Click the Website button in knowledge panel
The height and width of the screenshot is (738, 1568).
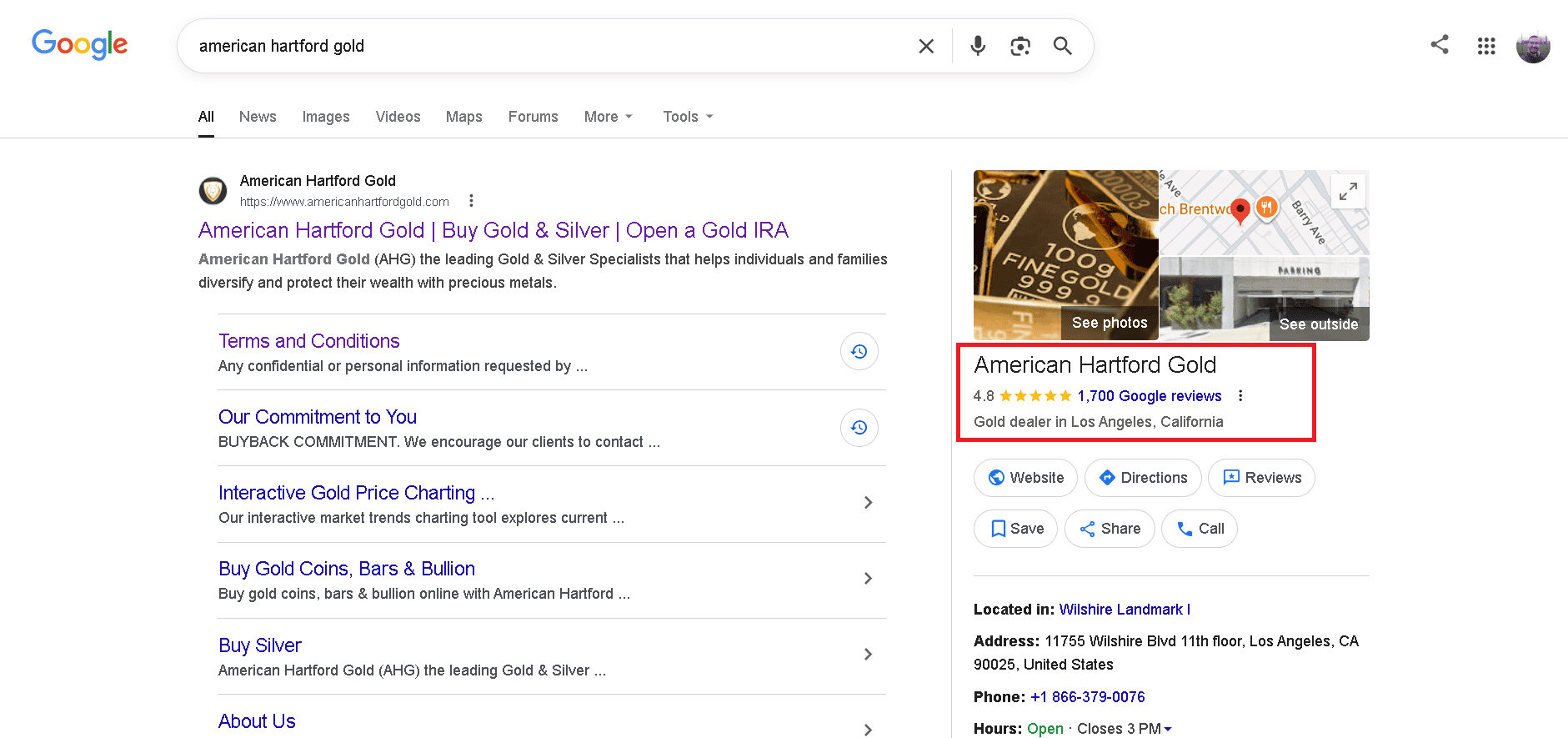(x=1025, y=478)
